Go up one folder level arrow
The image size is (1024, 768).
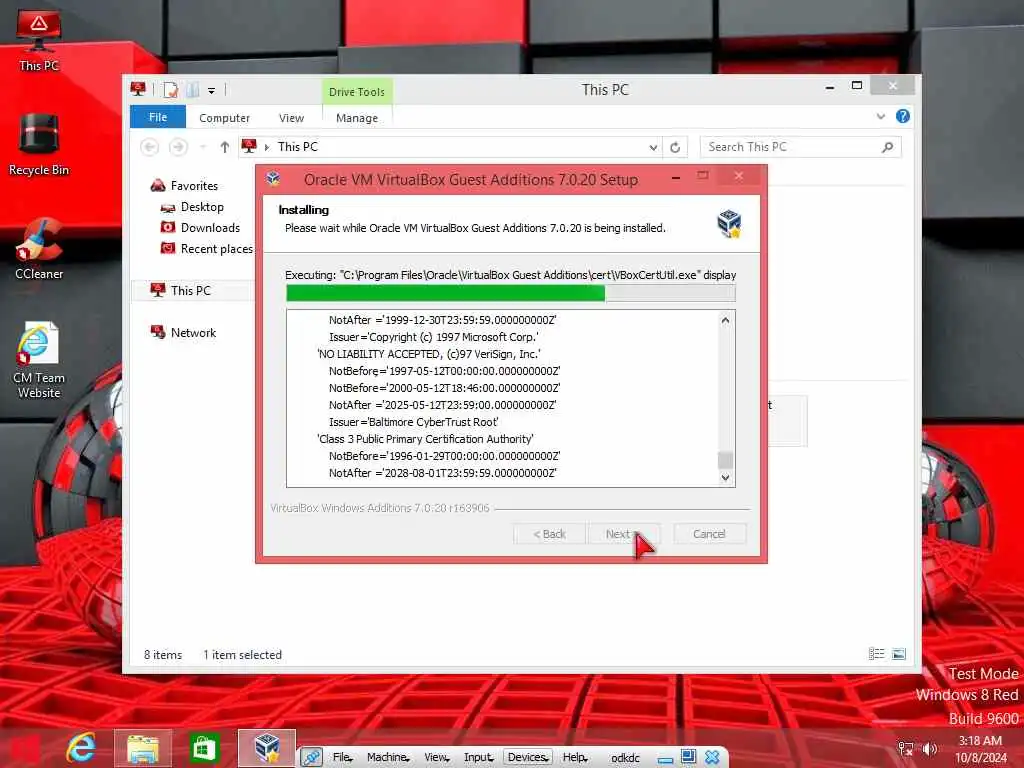pos(225,147)
